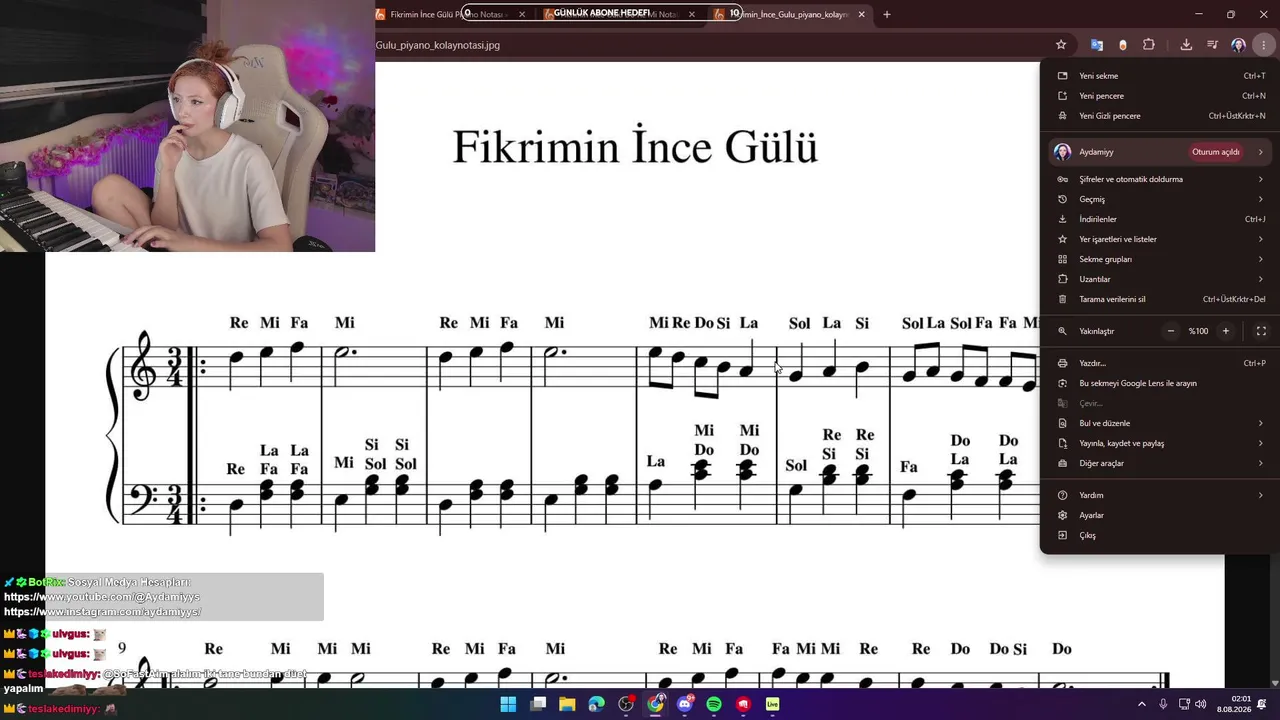Open 'Yeni Gizli pencere' incognito window
The image size is (1280, 720).
click(1161, 116)
